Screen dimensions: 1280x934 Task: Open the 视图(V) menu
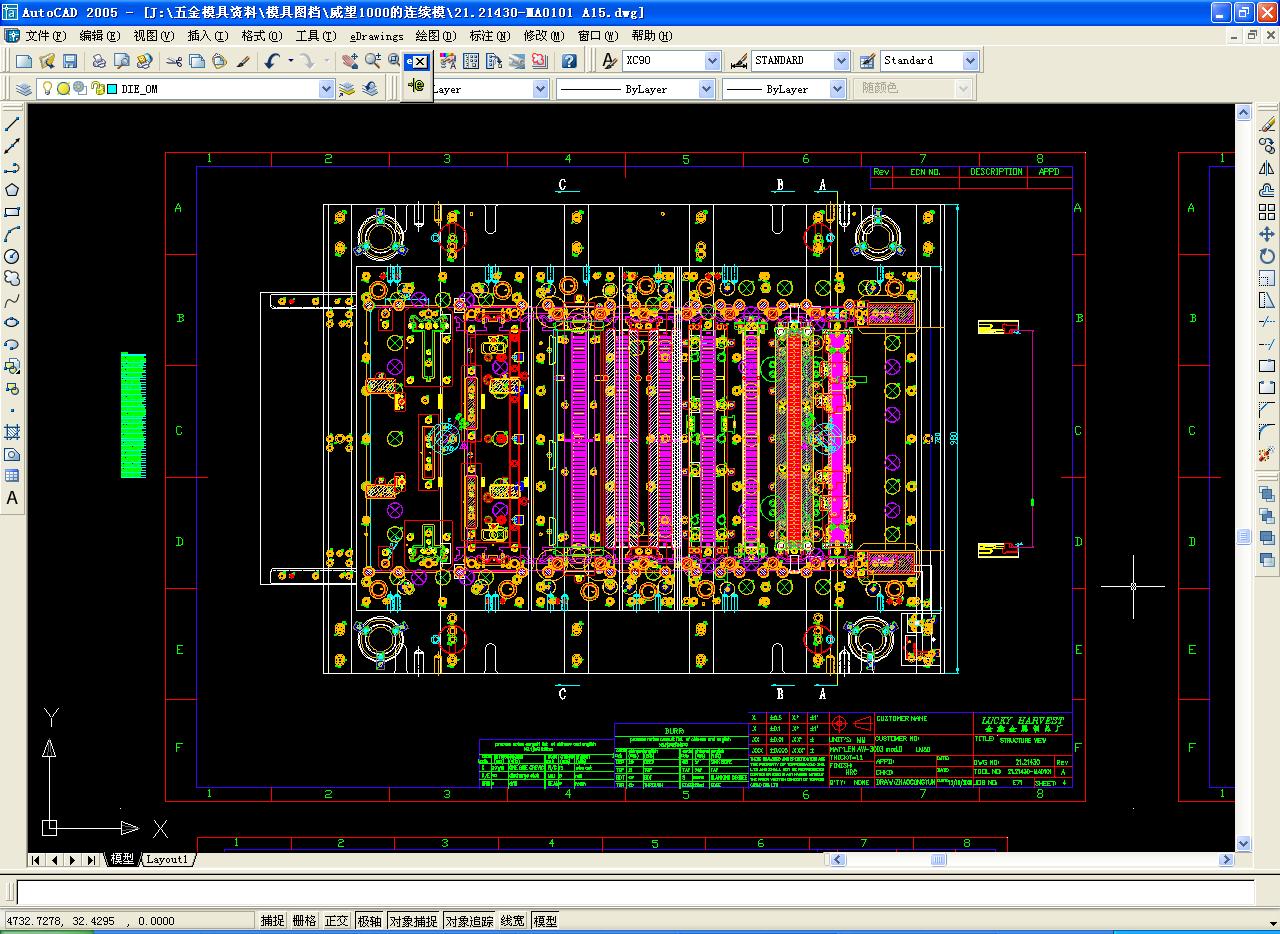click(153, 36)
